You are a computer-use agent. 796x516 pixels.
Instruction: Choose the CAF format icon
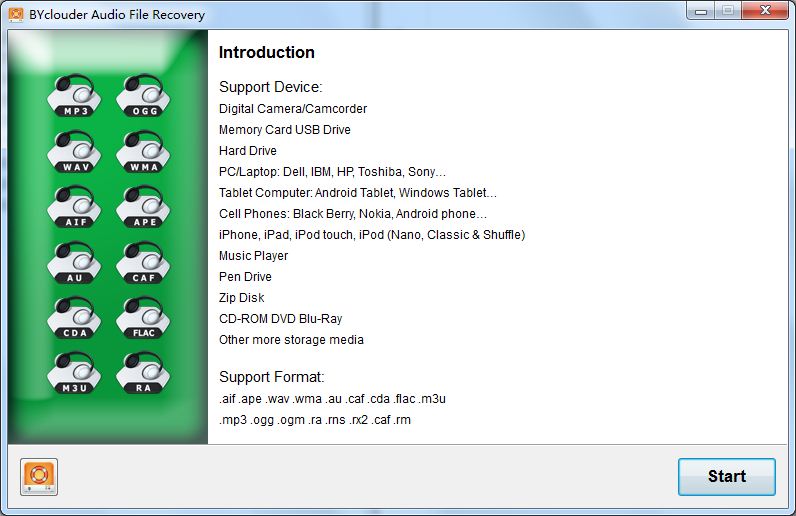143,263
